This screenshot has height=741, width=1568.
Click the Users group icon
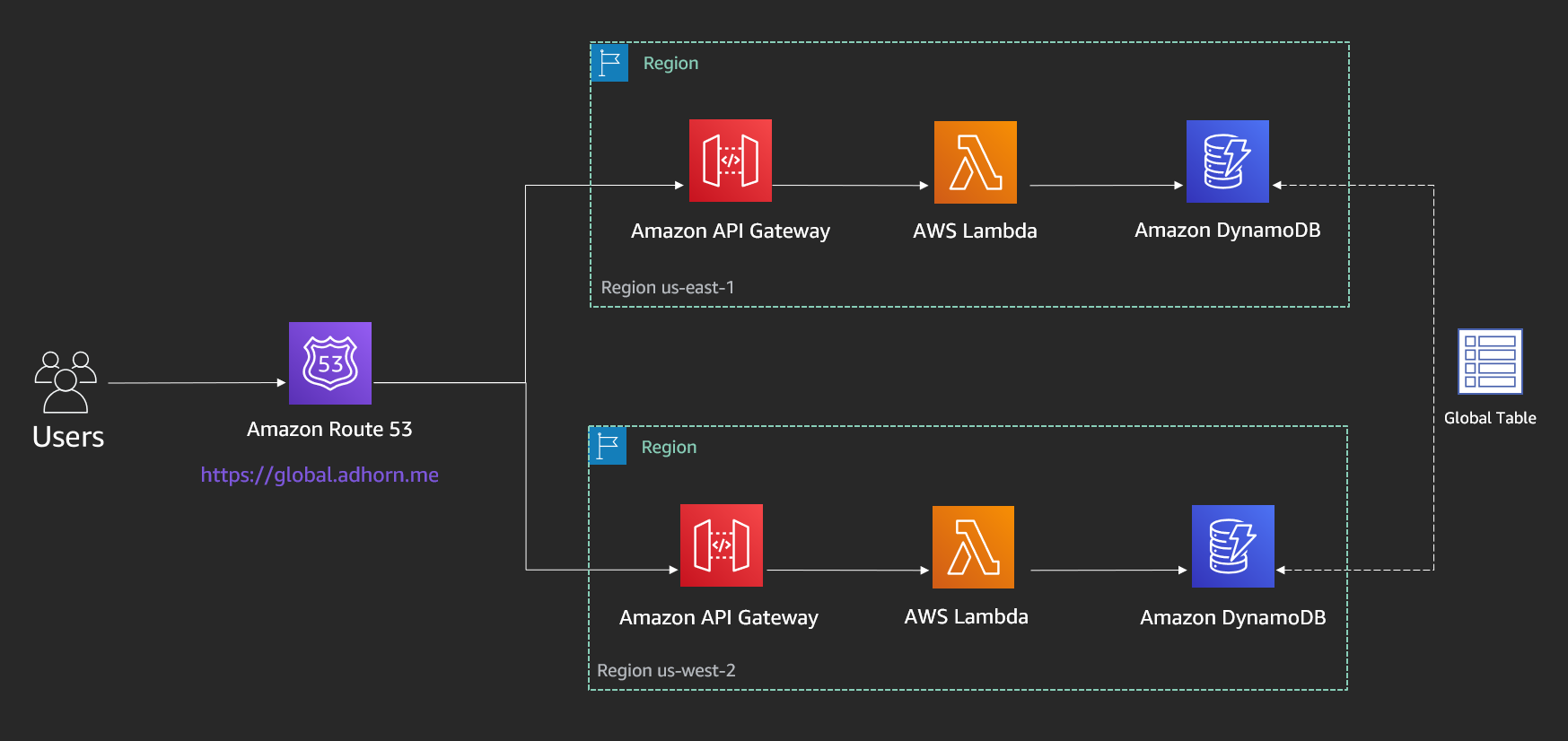pos(66,382)
